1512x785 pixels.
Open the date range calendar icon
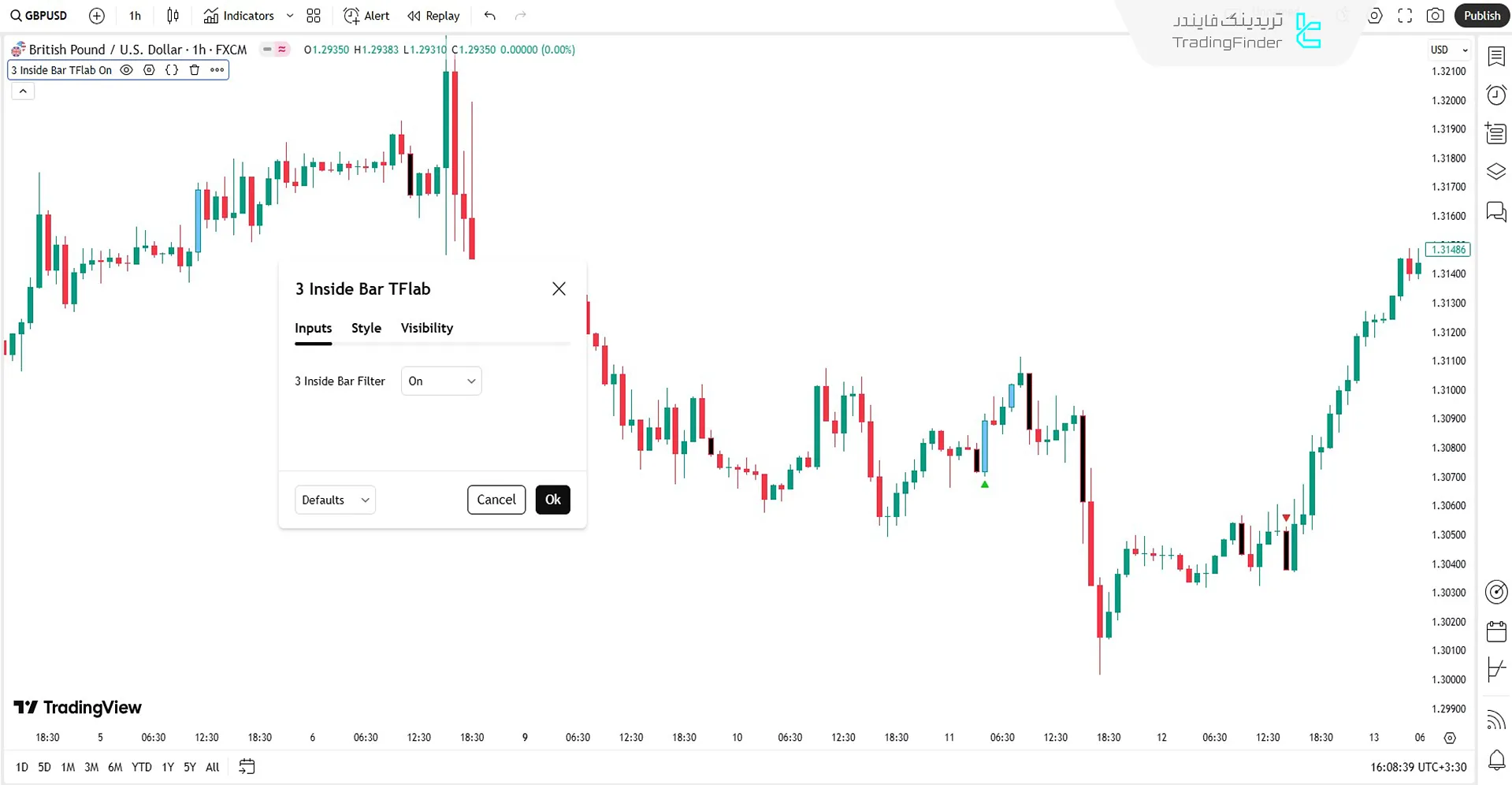tap(247, 766)
